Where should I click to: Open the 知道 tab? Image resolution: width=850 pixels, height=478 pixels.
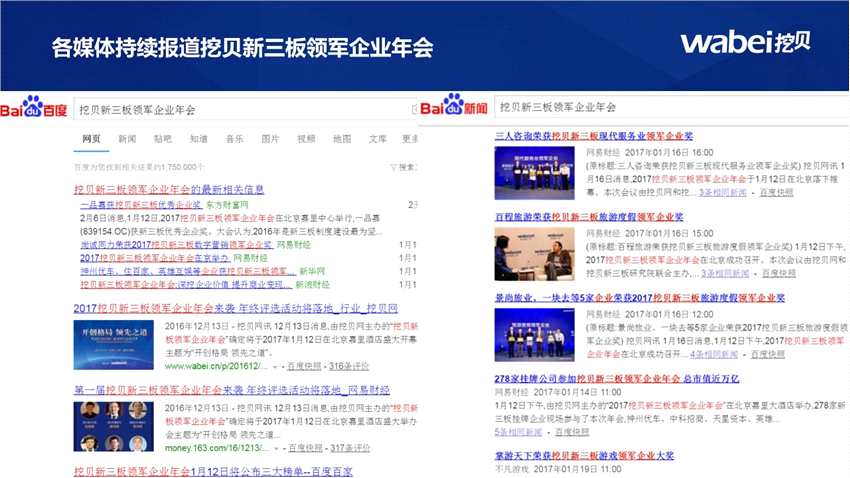point(198,139)
